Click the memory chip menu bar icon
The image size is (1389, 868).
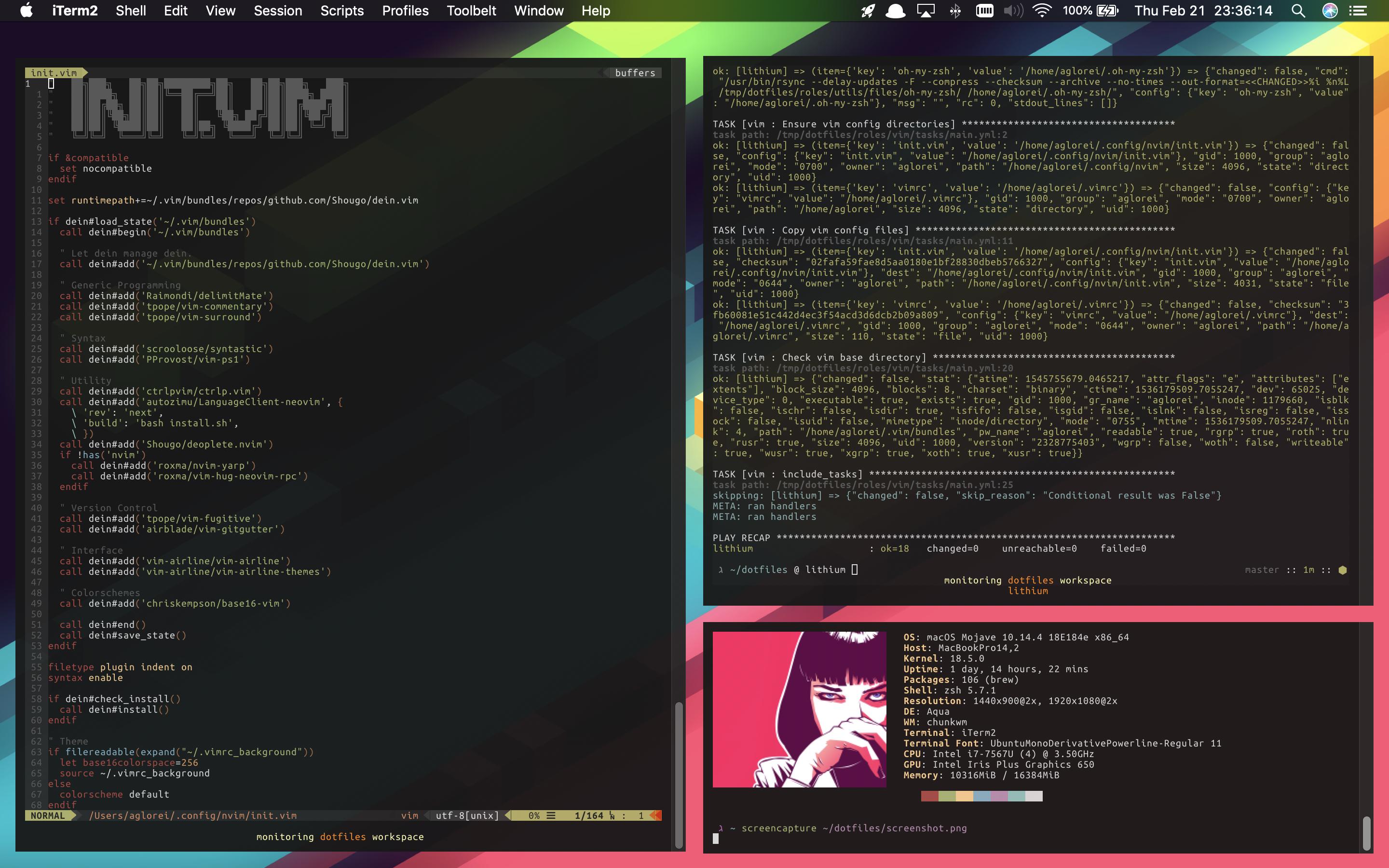click(984, 11)
